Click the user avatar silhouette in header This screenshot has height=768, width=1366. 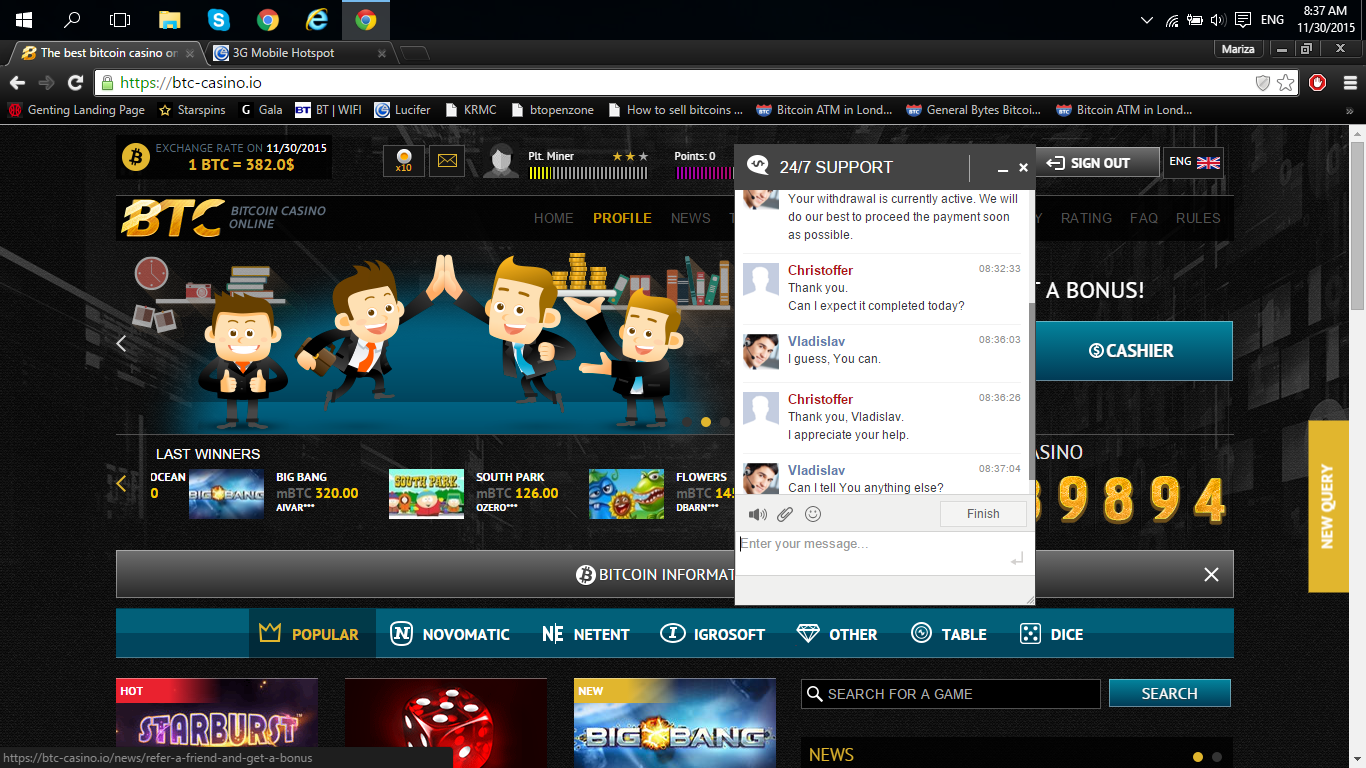click(x=501, y=161)
